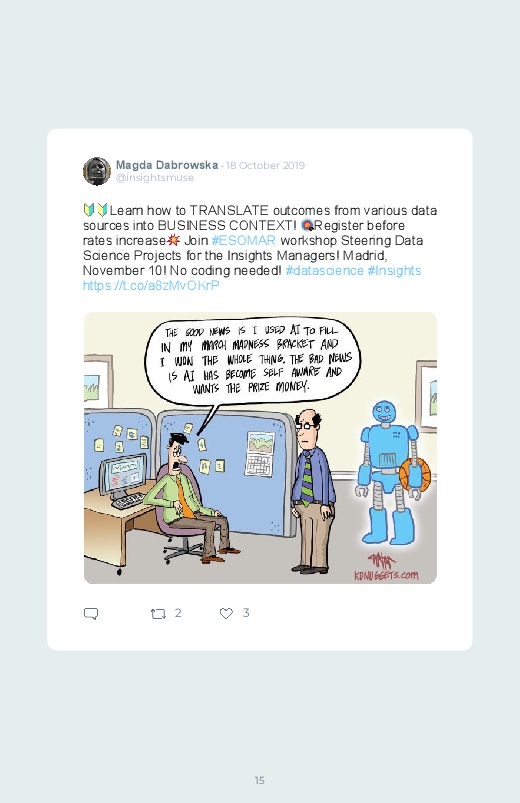520x803 pixels.
Task: Click the like count of 3
Action: coord(246,613)
